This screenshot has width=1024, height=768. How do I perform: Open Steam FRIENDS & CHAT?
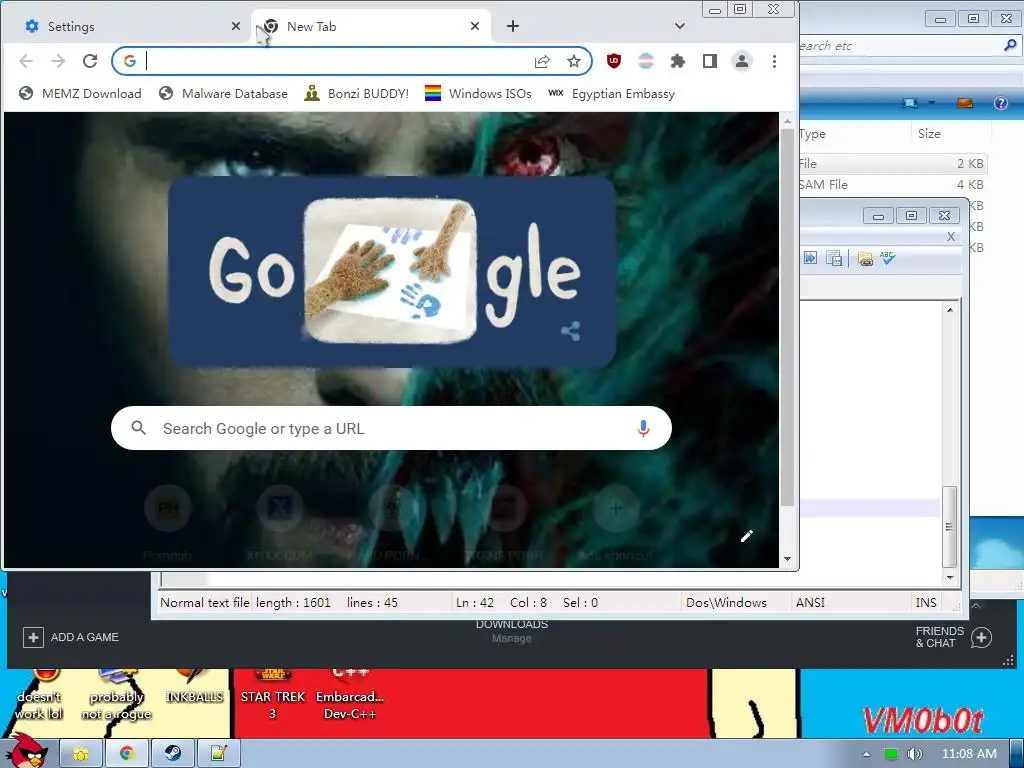click(x=953, y=637)
